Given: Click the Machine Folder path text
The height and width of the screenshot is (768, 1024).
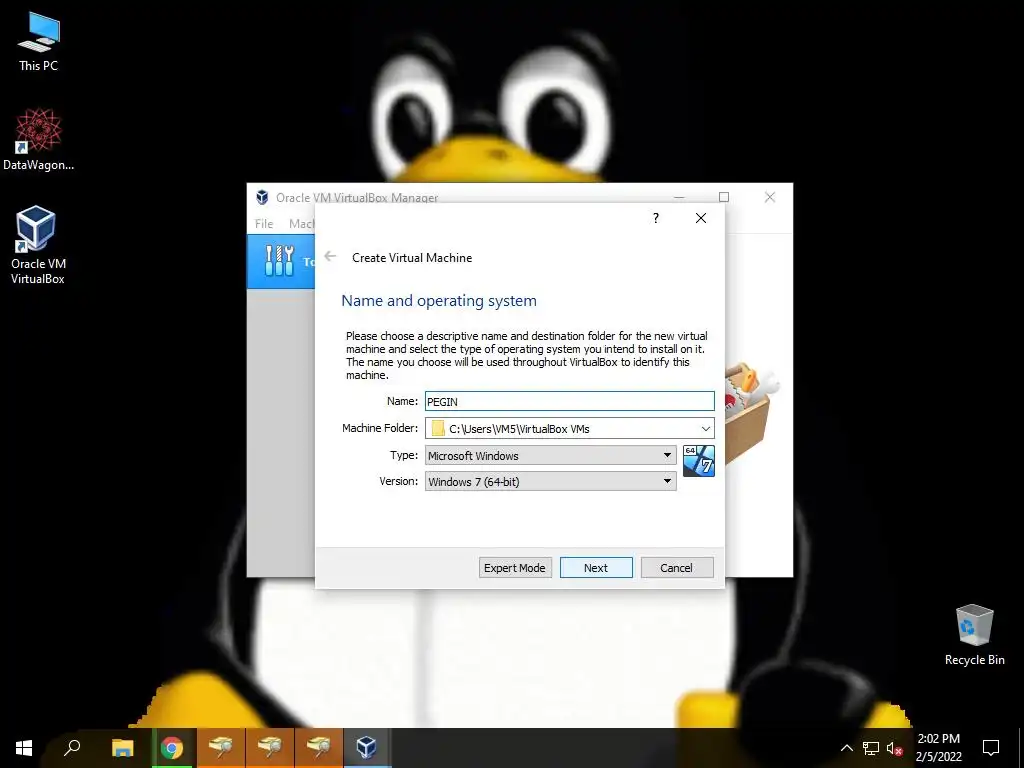Looking at the screenshot, I should pos(519,429).
